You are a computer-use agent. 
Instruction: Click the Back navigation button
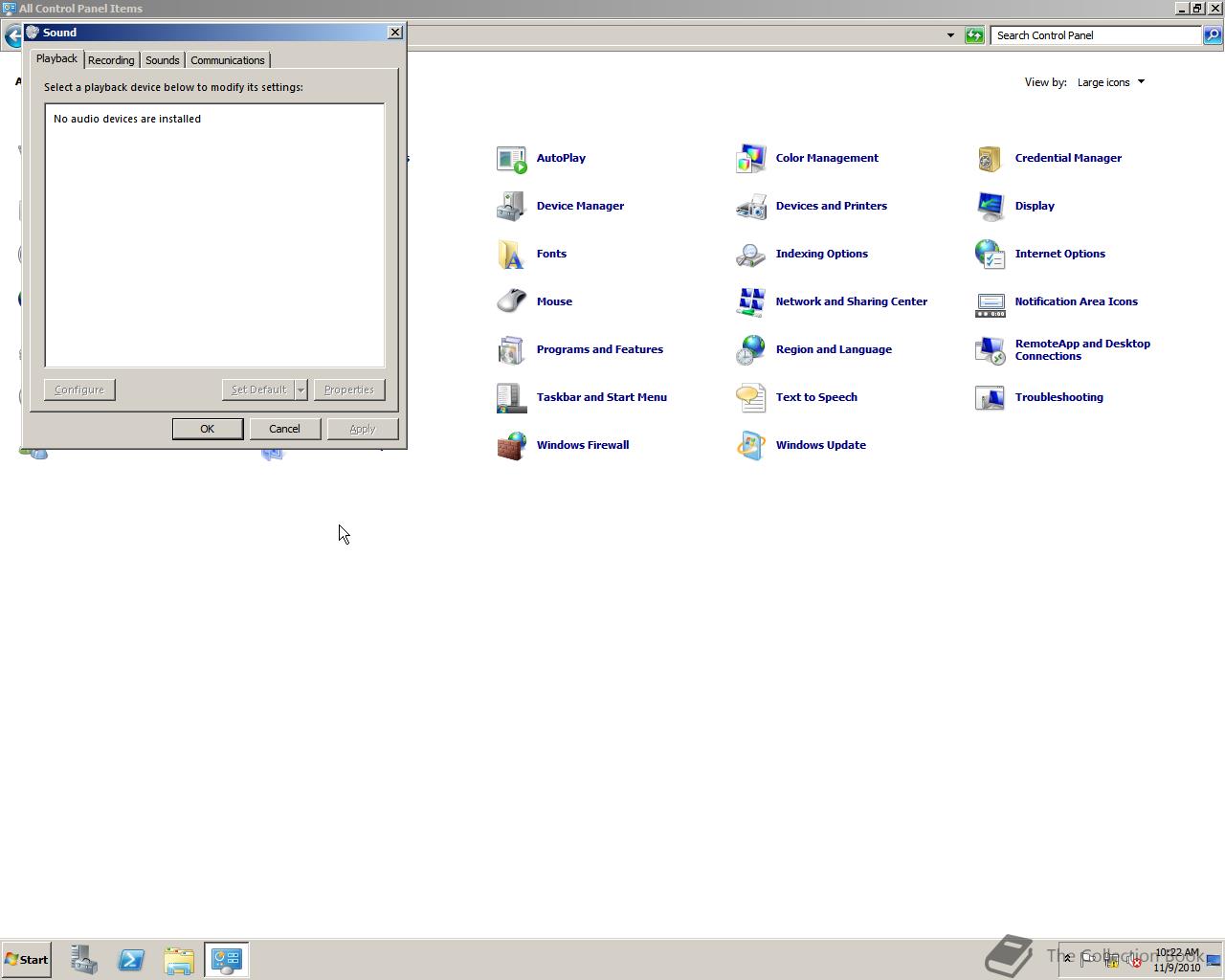click(12, 36)
